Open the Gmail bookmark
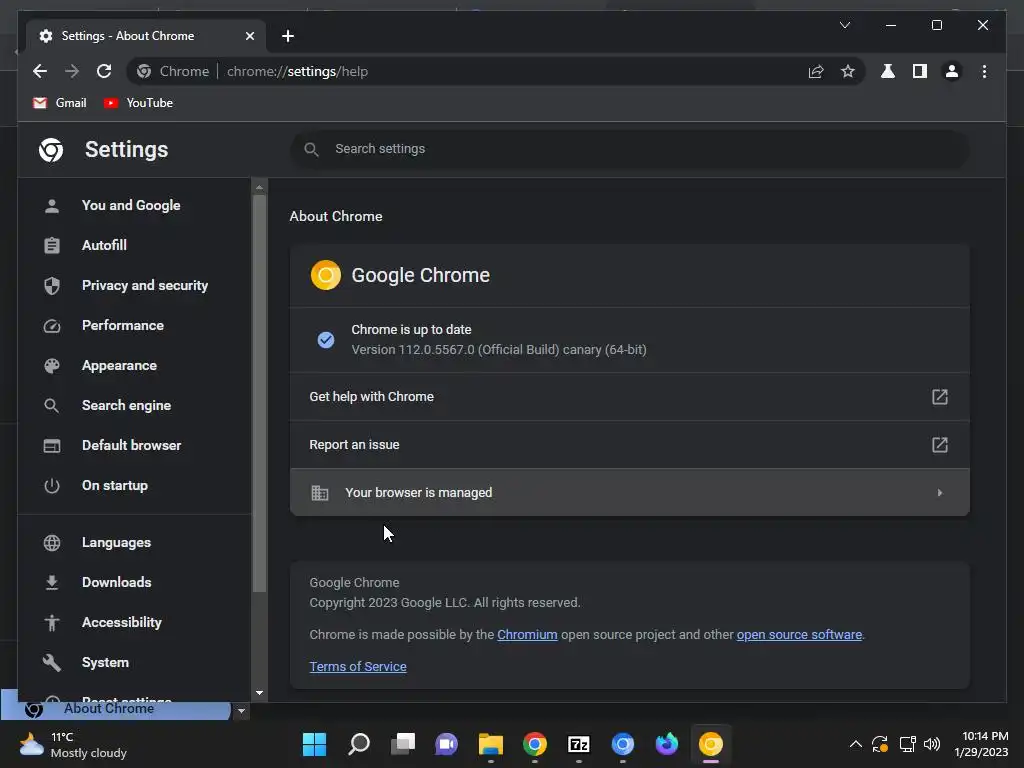Image resolution: width=1024 pixels, height=768 pixels. (59, 103)
